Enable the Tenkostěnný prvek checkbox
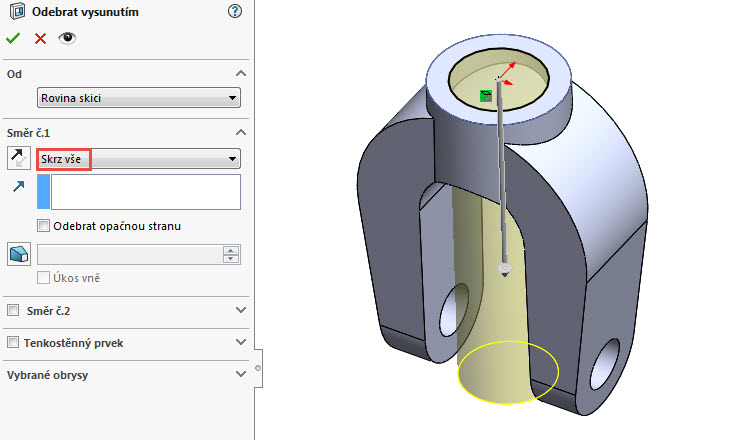This screenshot has width=750, height=440. point(13,342)
